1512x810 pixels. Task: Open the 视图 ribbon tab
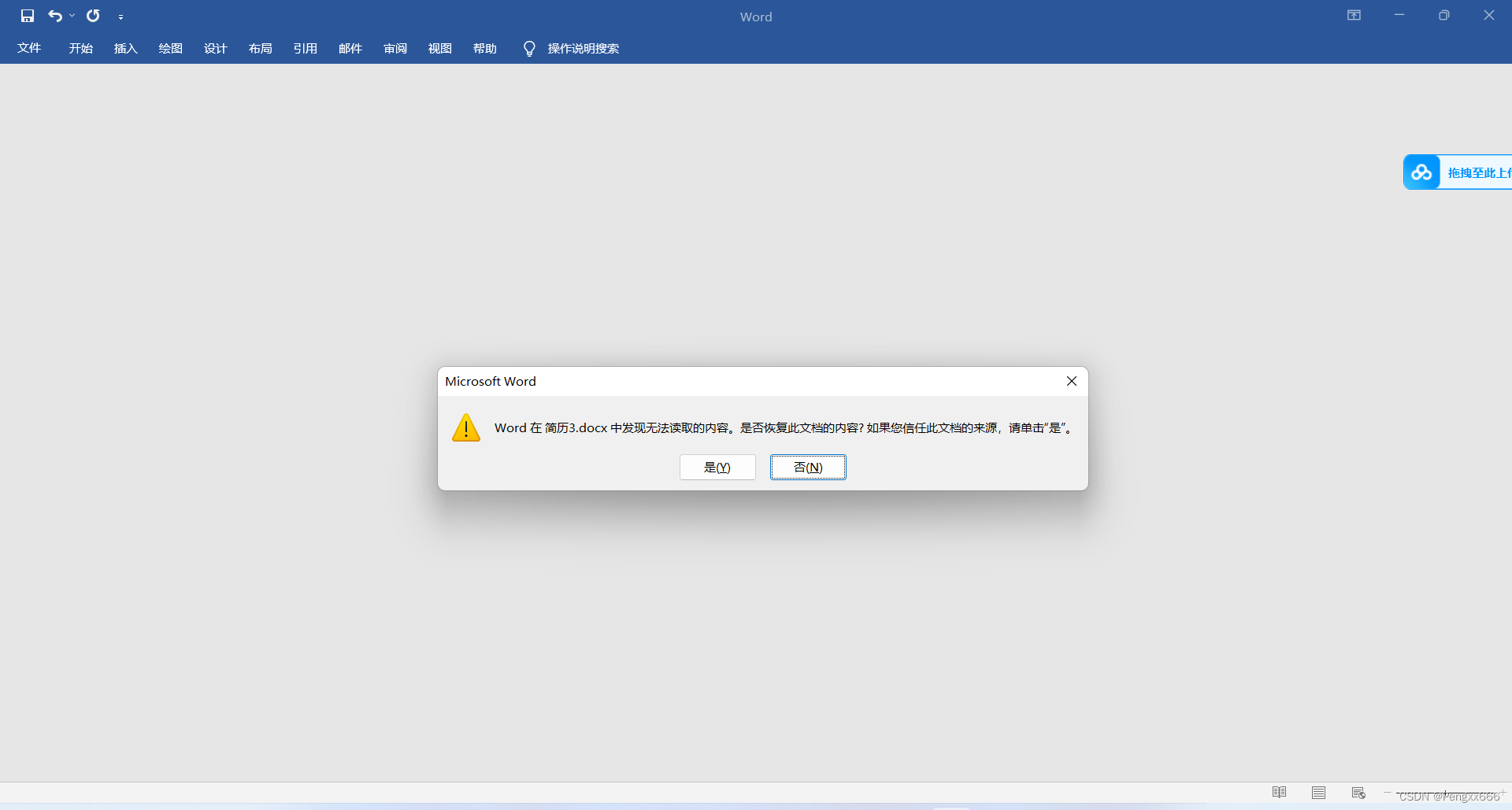[x=440, y=48]
